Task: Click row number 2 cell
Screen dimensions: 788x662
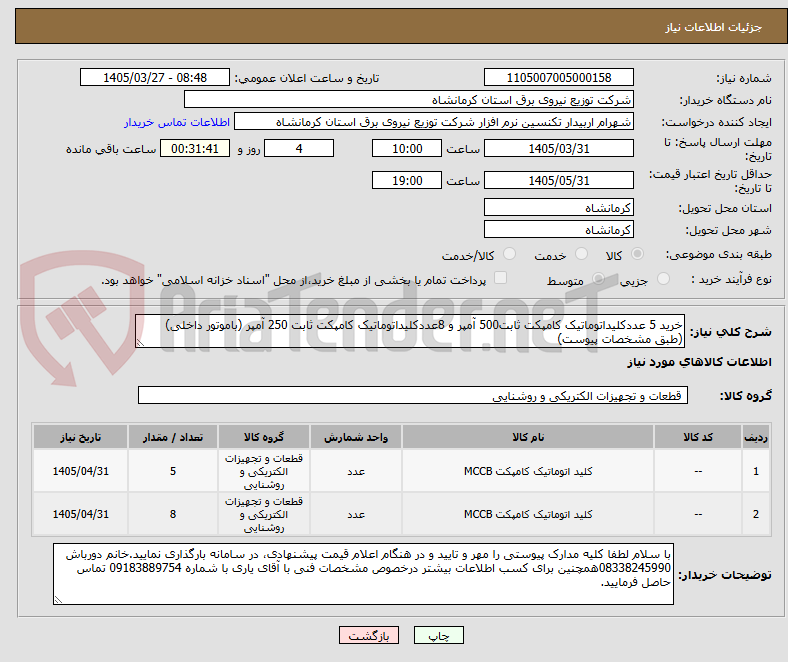Action: click(756, 514)
